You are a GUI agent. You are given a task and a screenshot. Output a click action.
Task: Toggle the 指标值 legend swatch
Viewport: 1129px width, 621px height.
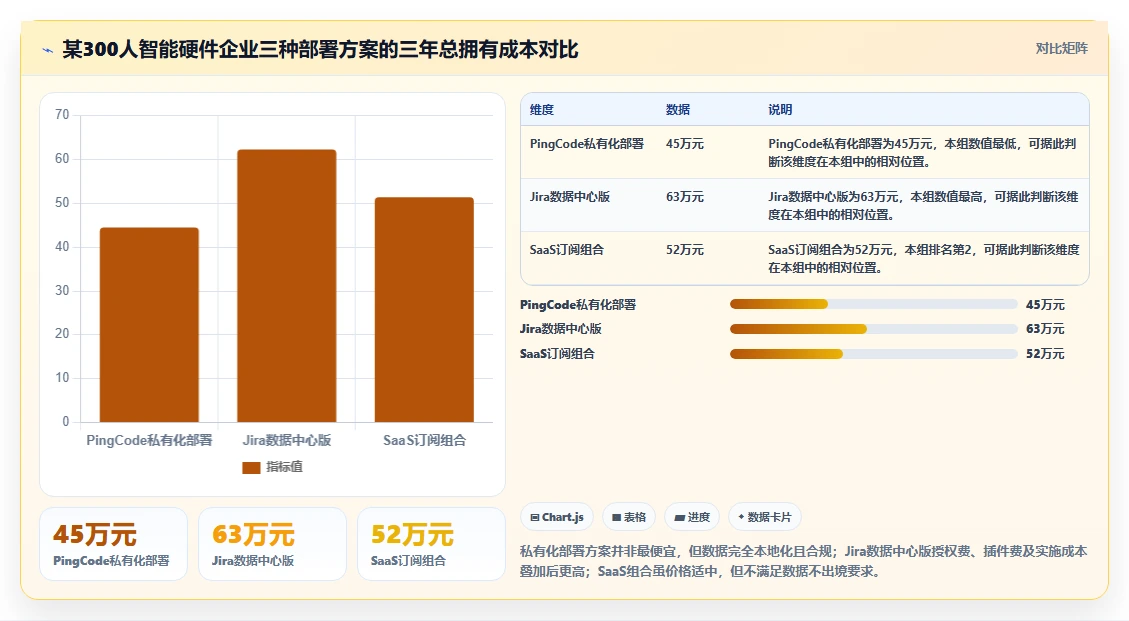[251, 468]
